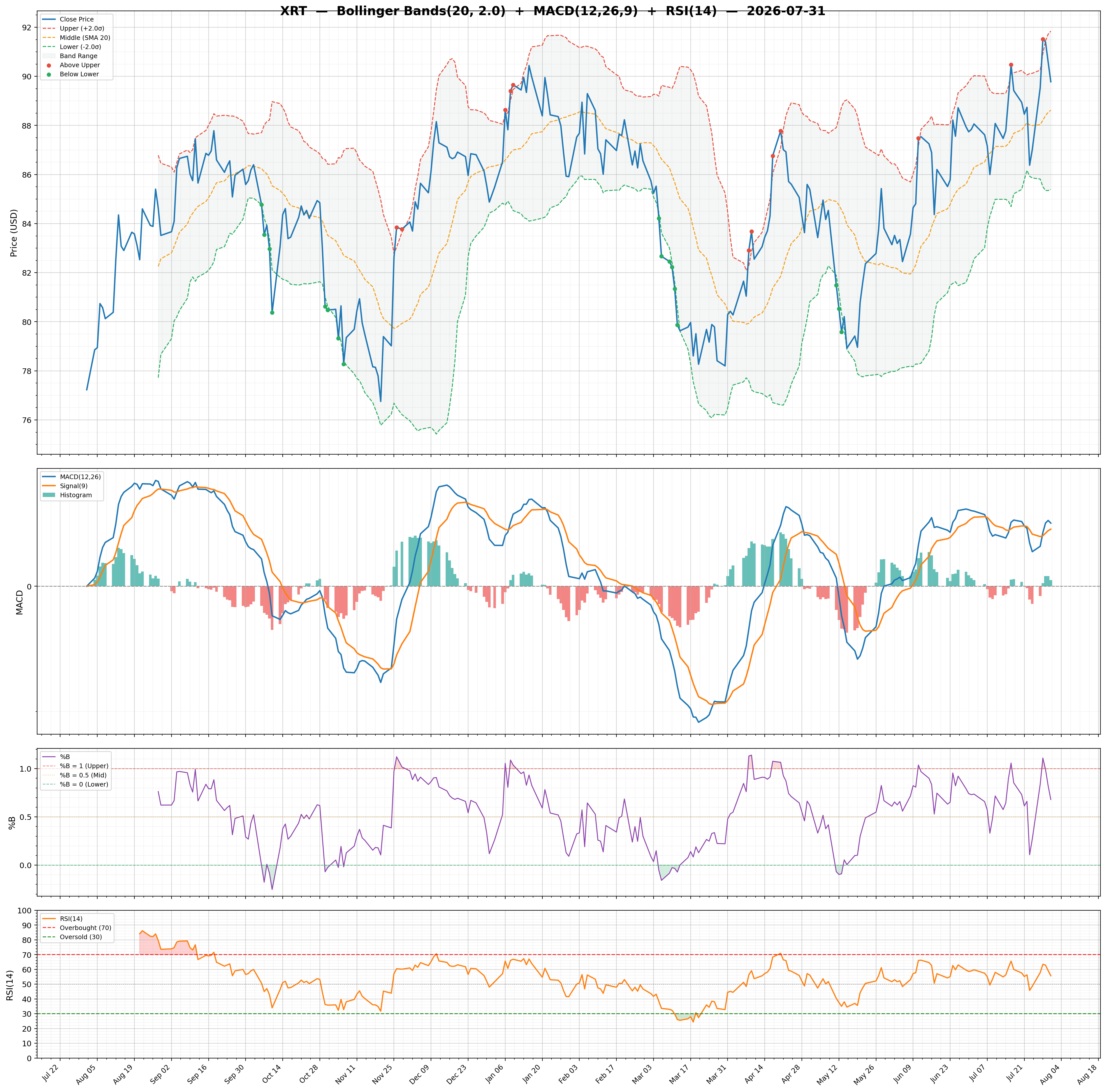Select the 0.5 tick on the %B axis
The image size is (1106, 1092).
pyautogui.click(x=25, y=817)
